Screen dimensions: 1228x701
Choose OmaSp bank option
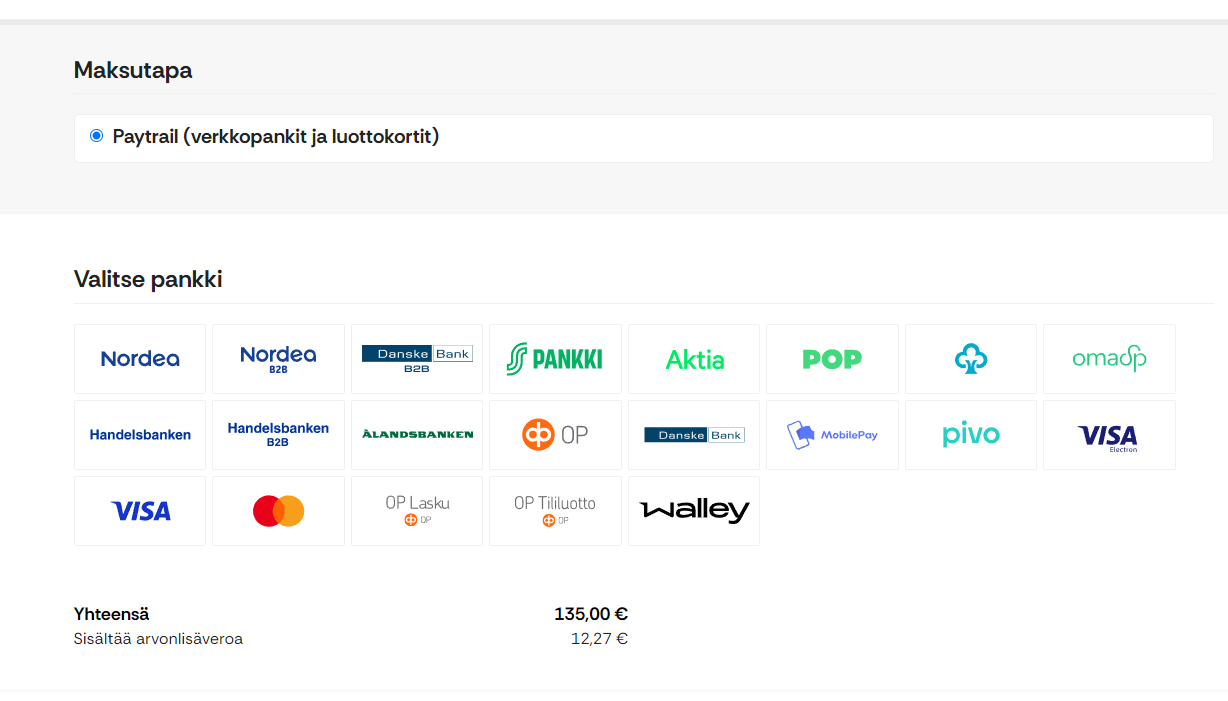point(1109,359)
